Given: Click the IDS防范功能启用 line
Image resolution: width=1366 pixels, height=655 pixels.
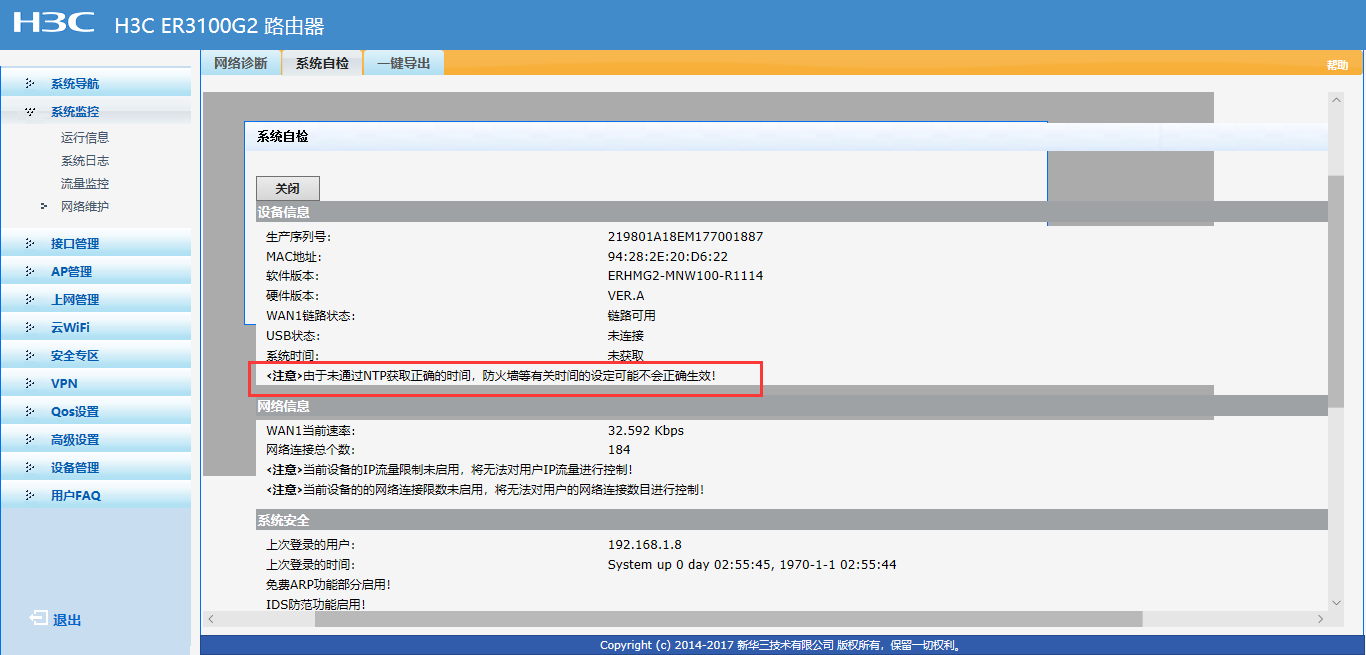Looking at the screenshot, I should point(316,605).
